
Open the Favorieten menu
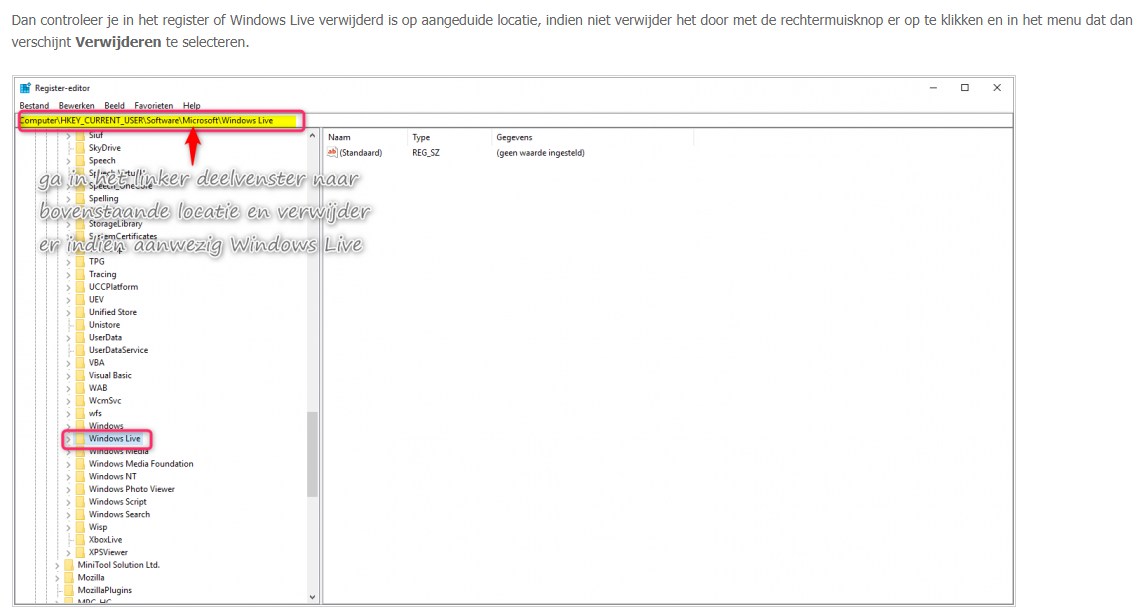(x=154, y=106)
